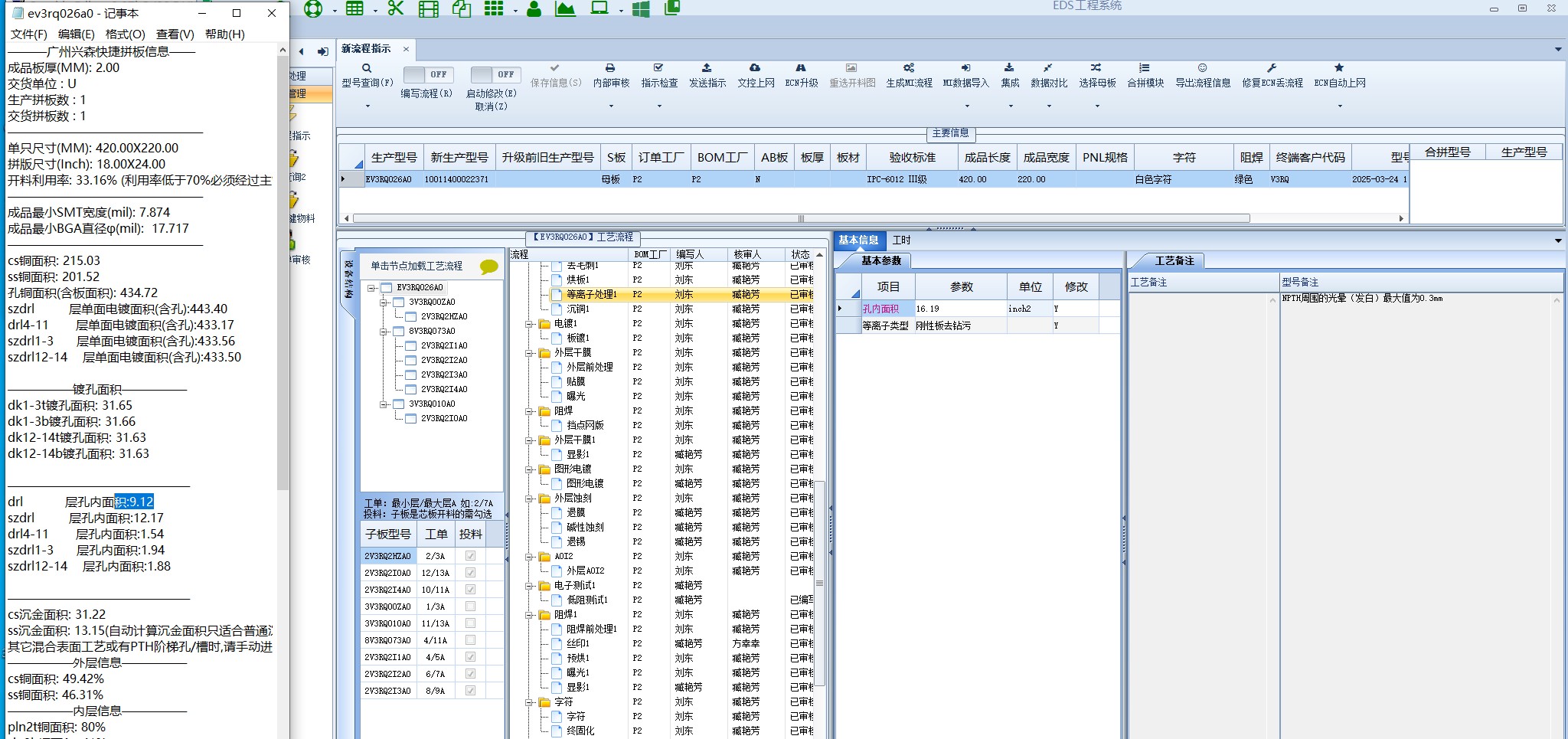Click 修复ECN丢流程 wrench icon
1568x739 pixels.
tap(1272, 68)
